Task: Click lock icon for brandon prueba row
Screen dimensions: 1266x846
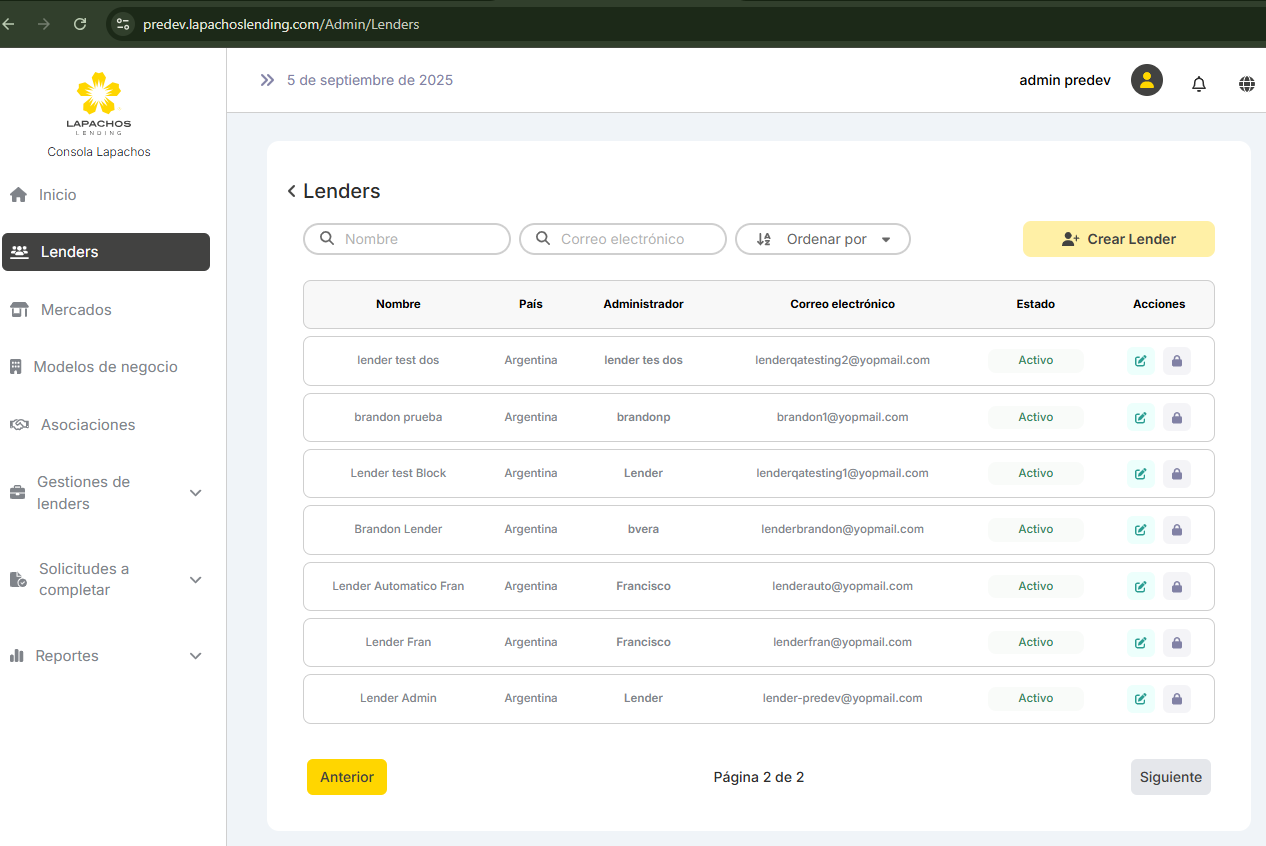Action: coord(1176,418)
